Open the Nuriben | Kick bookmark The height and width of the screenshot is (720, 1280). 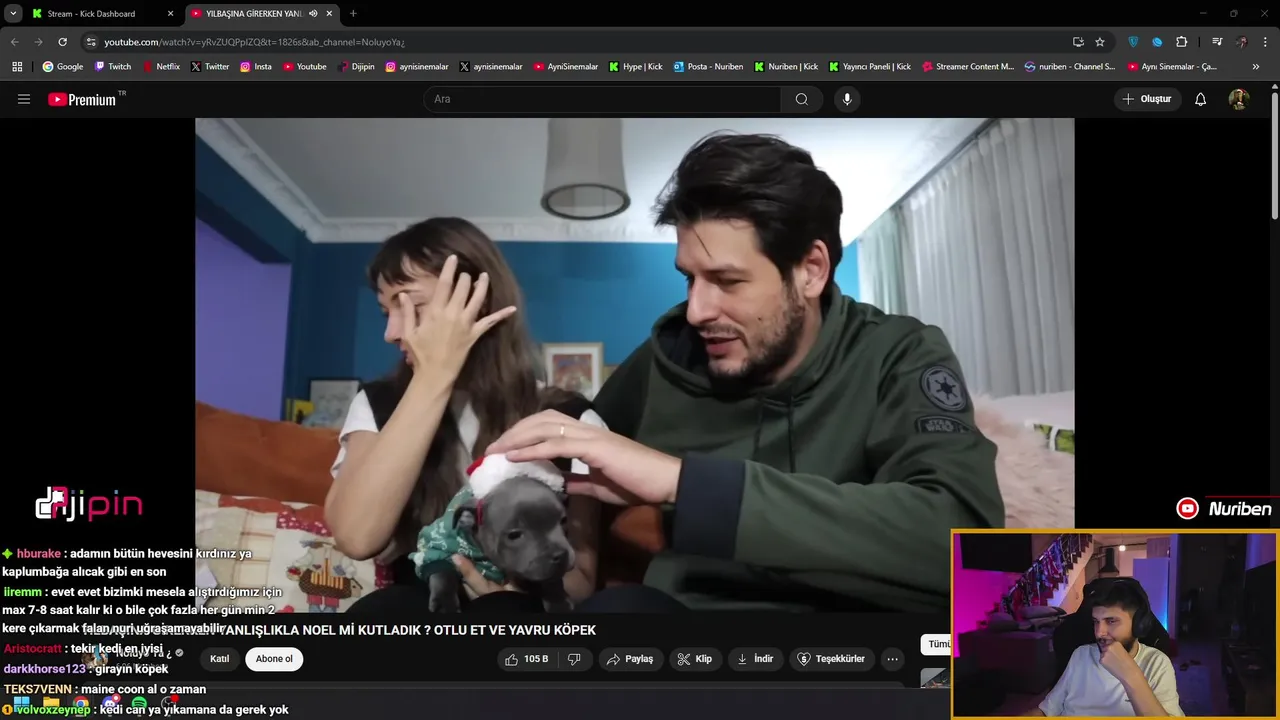786,67
